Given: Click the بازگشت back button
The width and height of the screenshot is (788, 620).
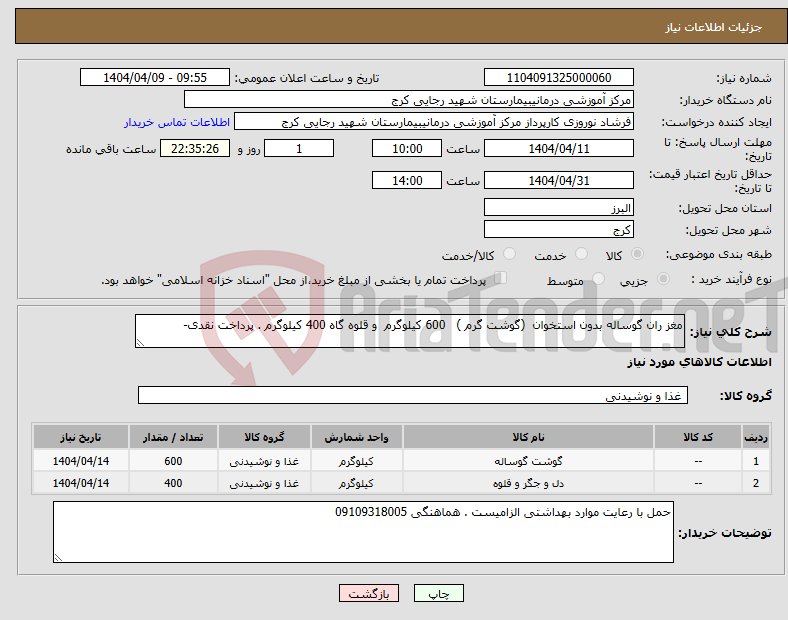Looking at the screenshot, I should [x=369, y=593].
